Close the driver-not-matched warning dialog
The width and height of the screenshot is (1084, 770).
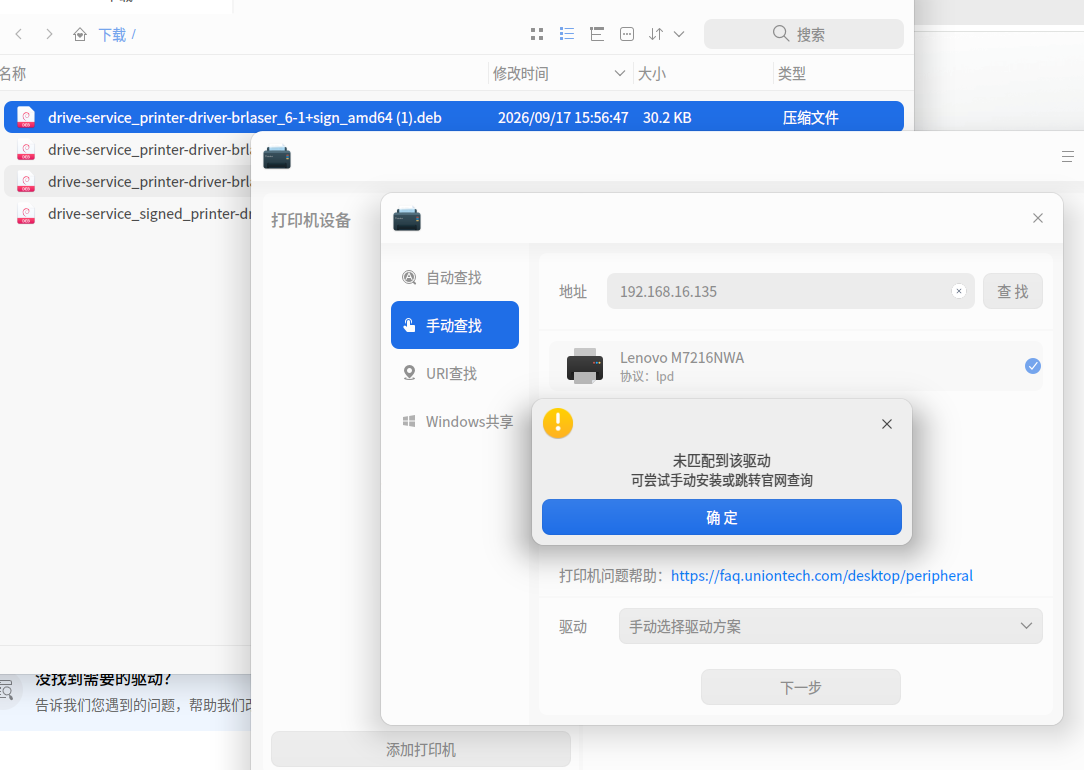click(x=887, y=424)
